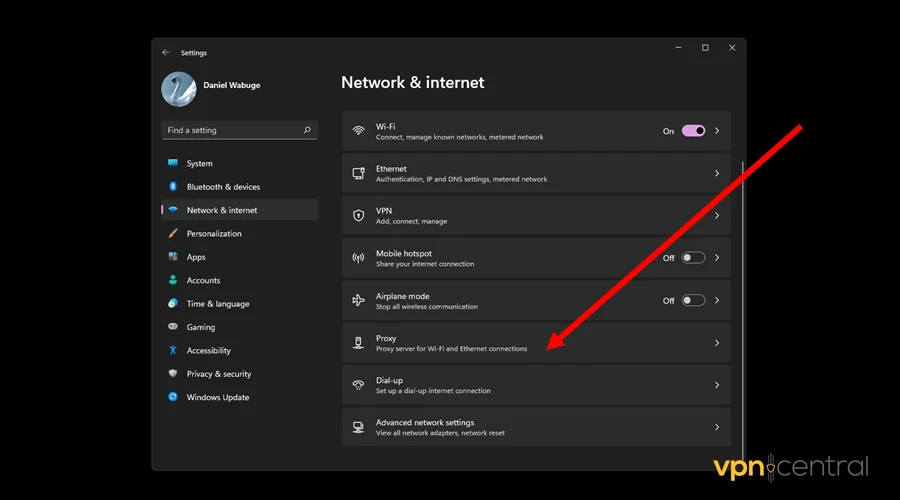Open the Advanced network settings row
Viewport: 900px width, 500px height.
(536, 427)
